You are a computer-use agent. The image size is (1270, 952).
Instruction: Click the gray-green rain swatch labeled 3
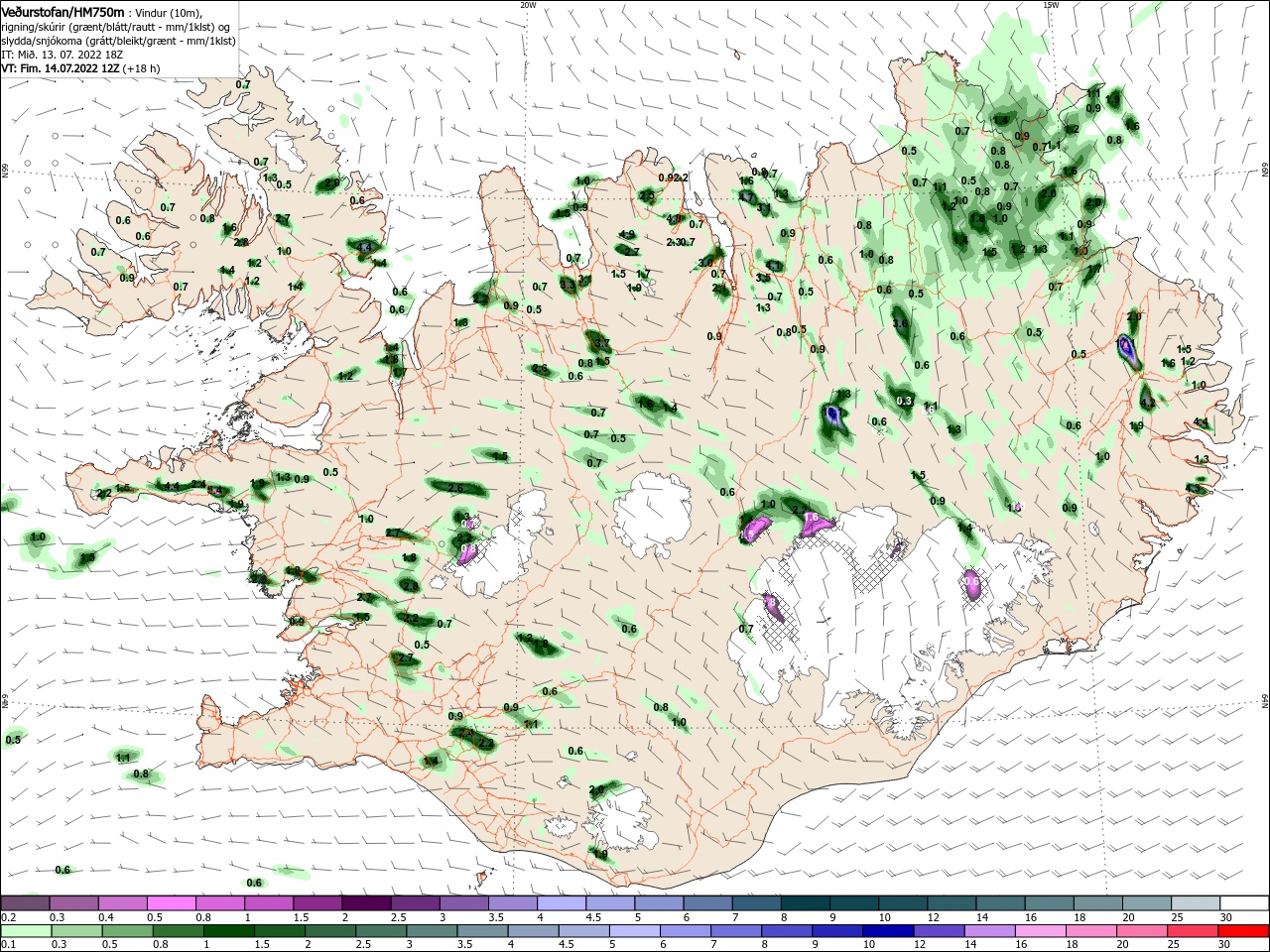pyautogui.click(x=433, y=931)
